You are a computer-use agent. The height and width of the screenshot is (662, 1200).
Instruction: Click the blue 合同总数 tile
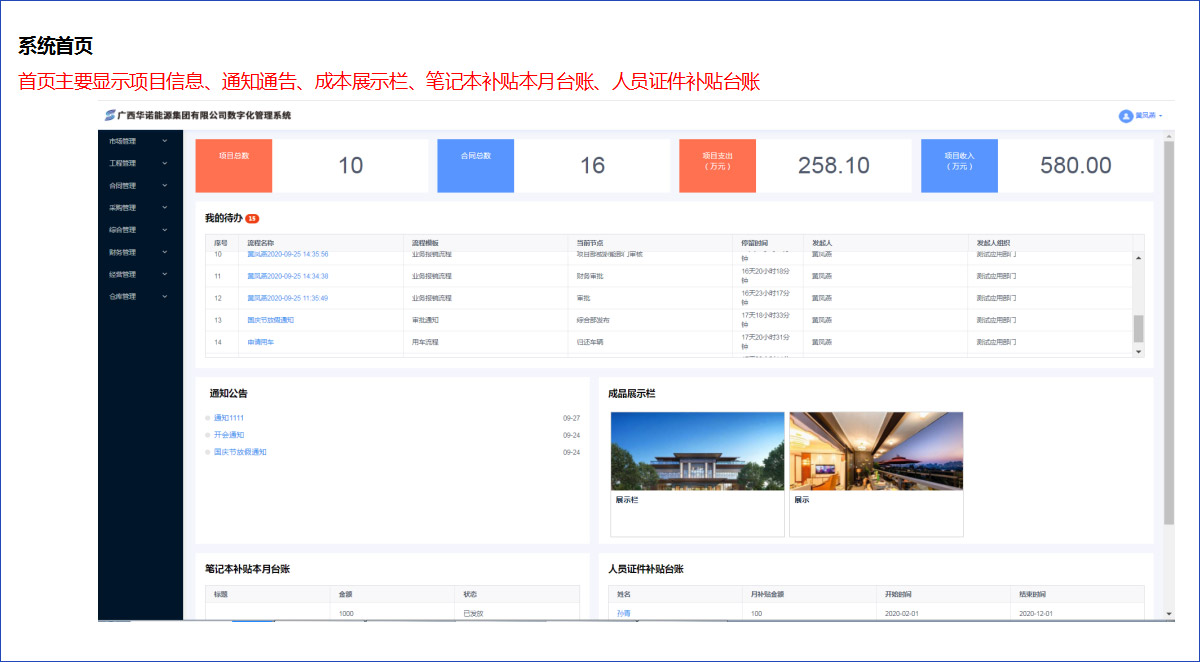pos(476,165)
